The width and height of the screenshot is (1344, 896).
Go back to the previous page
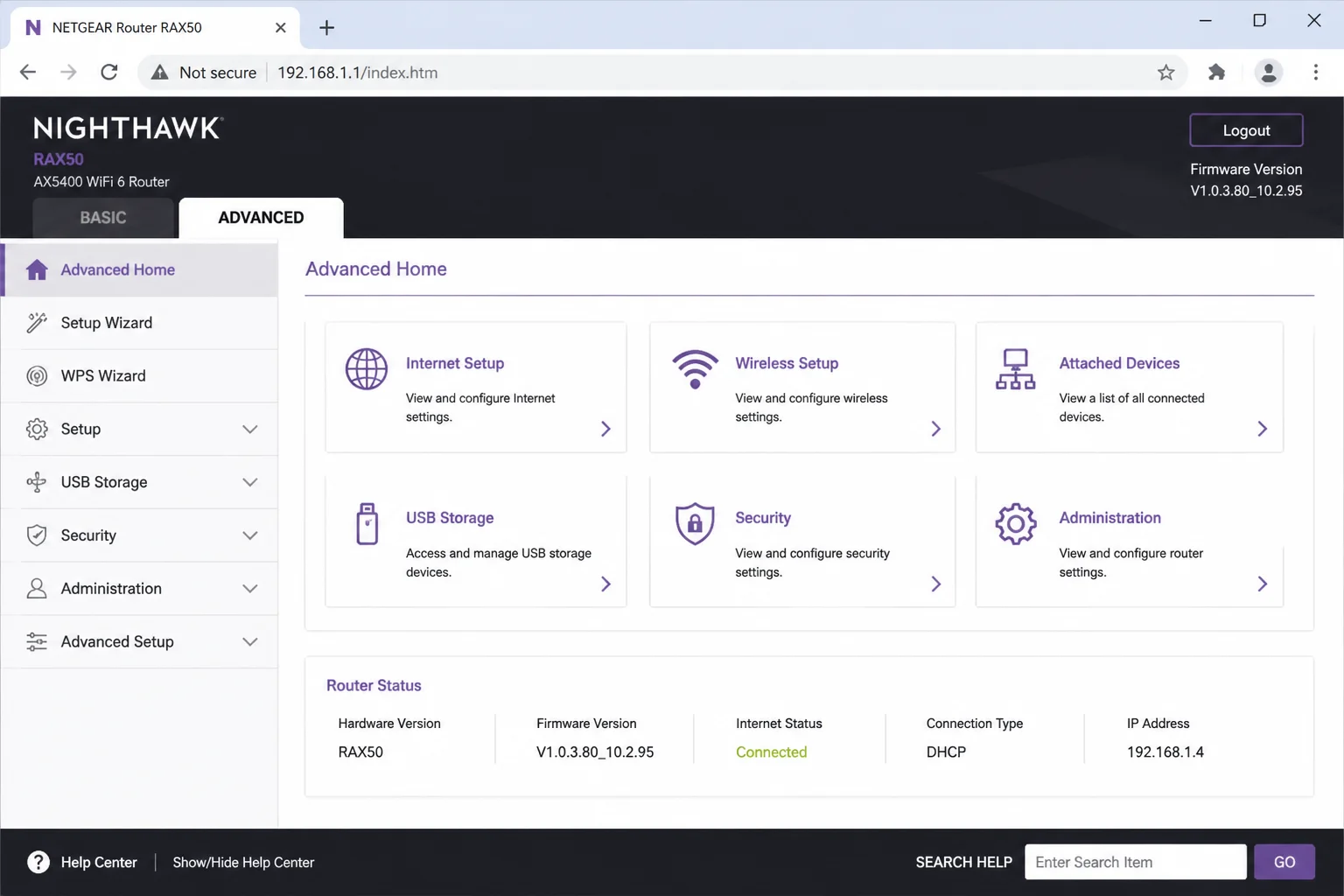click(x=28, y=73)
